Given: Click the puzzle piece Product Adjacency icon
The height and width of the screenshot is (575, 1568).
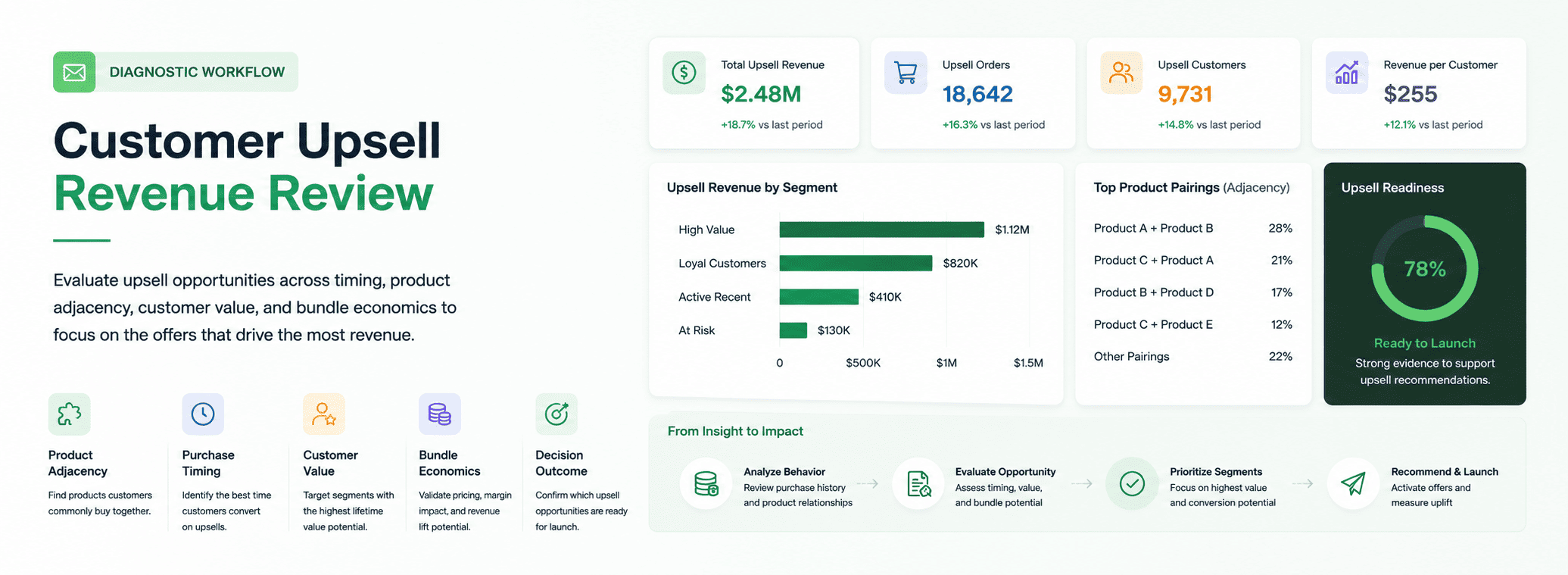Looking at the screenshot, I should 70,414.
